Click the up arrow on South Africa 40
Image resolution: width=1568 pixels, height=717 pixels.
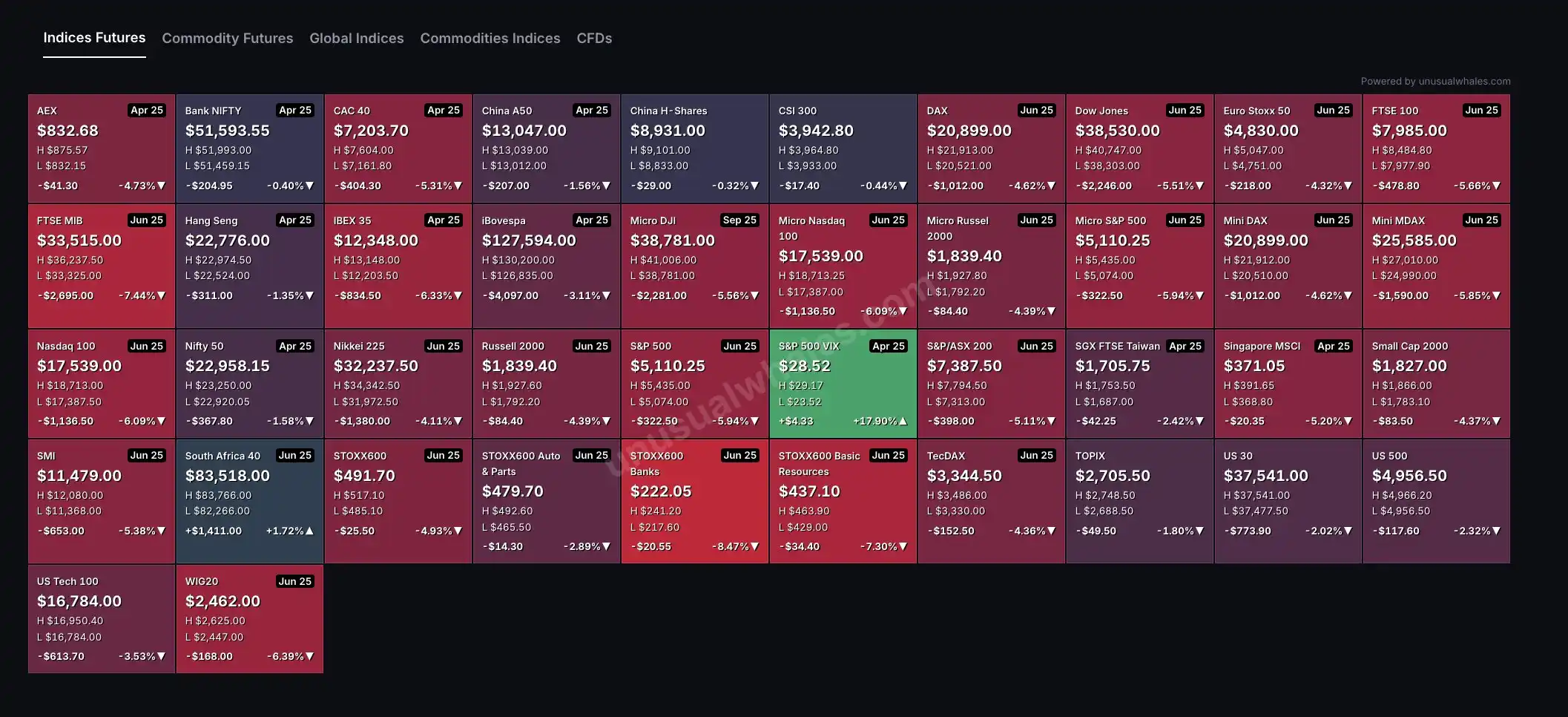309,531
